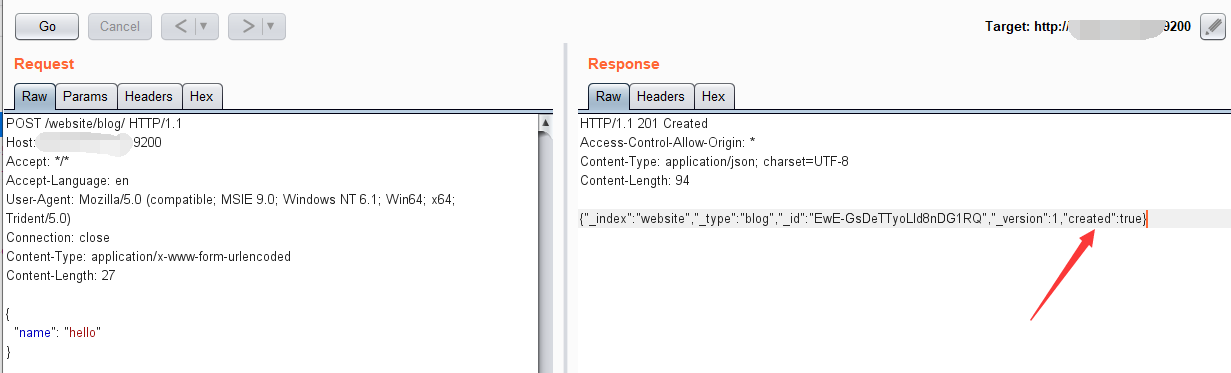Show the Hex tab in Request panel
Screen dimensions: 1231x373
click(x=202, y=96)
